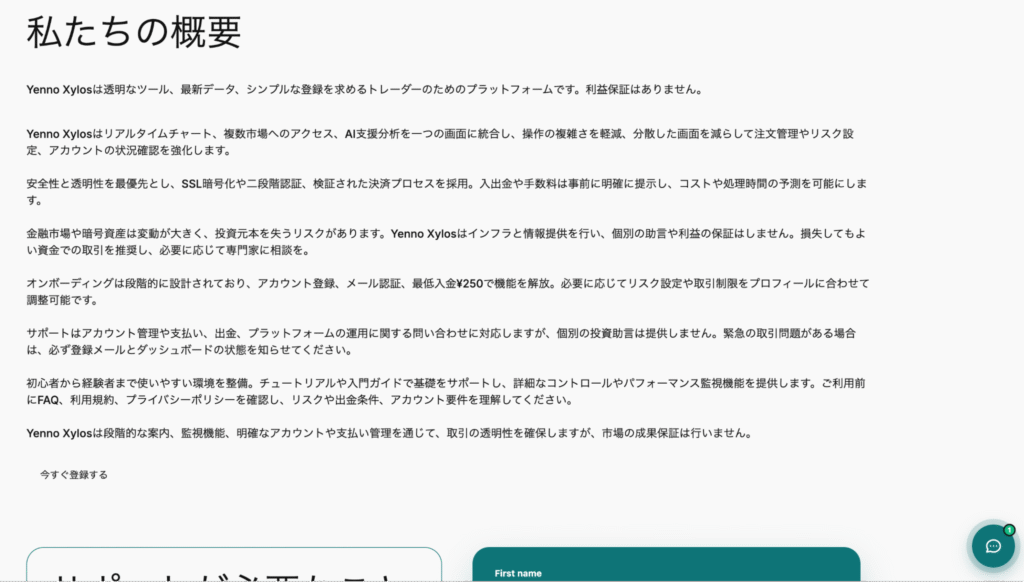The image size is (1024, 582).
Task: Click paragraph starting 'Yenno Xylosはリアルタイムチャート'
Action: tap(440, 142)
